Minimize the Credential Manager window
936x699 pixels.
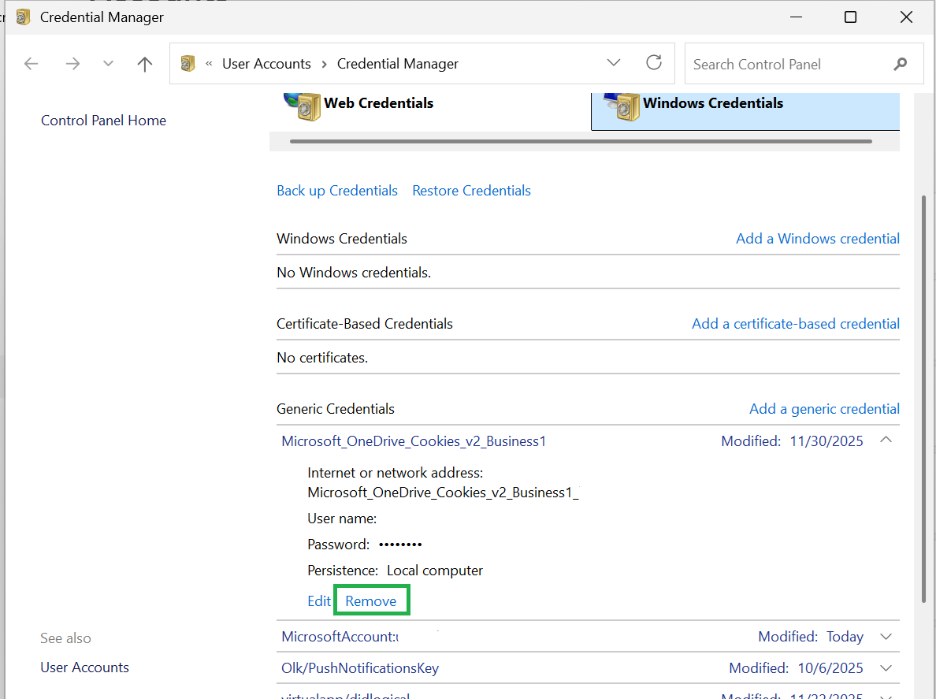tap(795, 17)
